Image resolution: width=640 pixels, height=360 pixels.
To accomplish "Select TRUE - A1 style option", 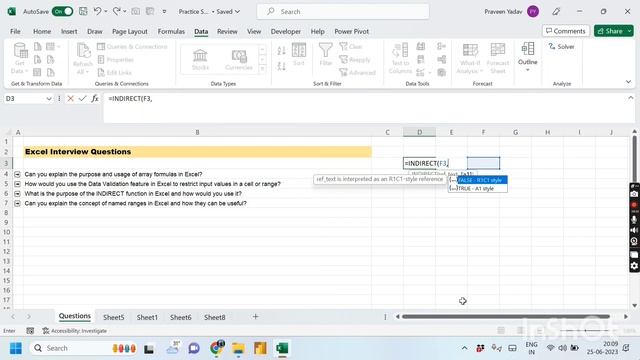I will tap(478, 189).
